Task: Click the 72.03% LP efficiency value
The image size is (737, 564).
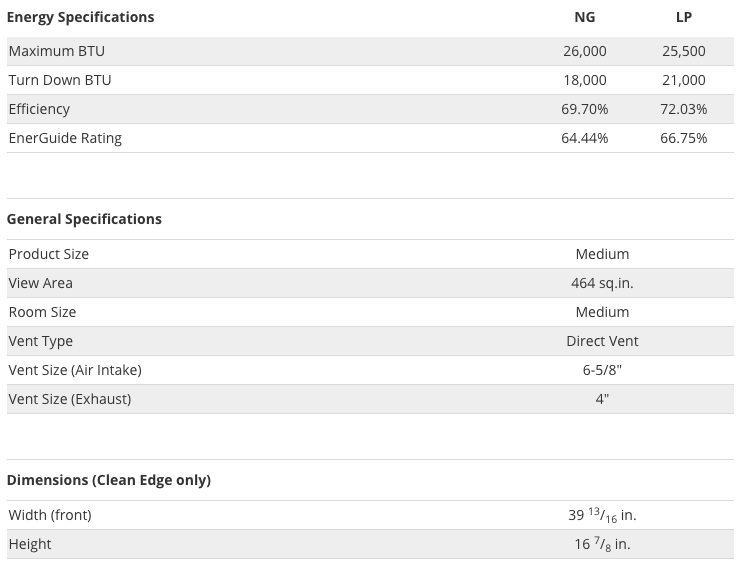Action: click(x=684, y=109)
